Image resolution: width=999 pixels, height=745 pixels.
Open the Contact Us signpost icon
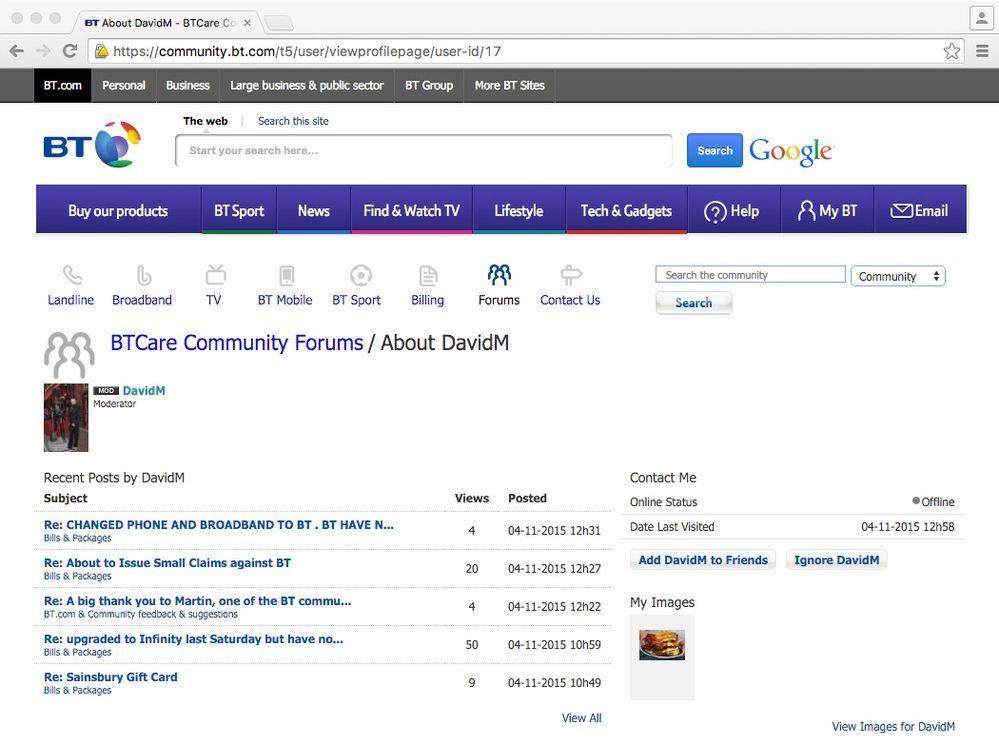[x=571, y=275]
